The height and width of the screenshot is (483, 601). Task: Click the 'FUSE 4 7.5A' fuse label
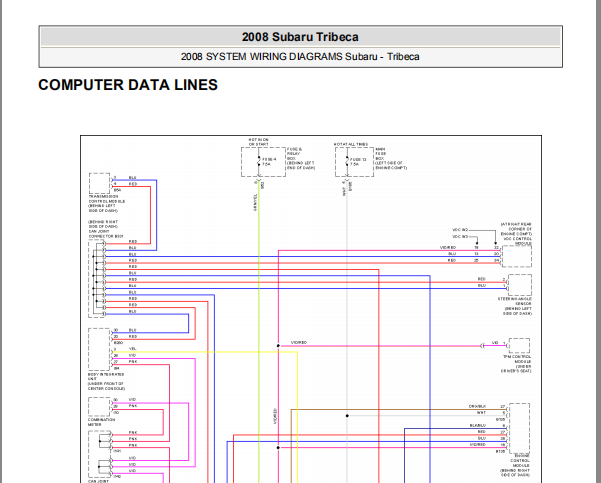point(269,162)
